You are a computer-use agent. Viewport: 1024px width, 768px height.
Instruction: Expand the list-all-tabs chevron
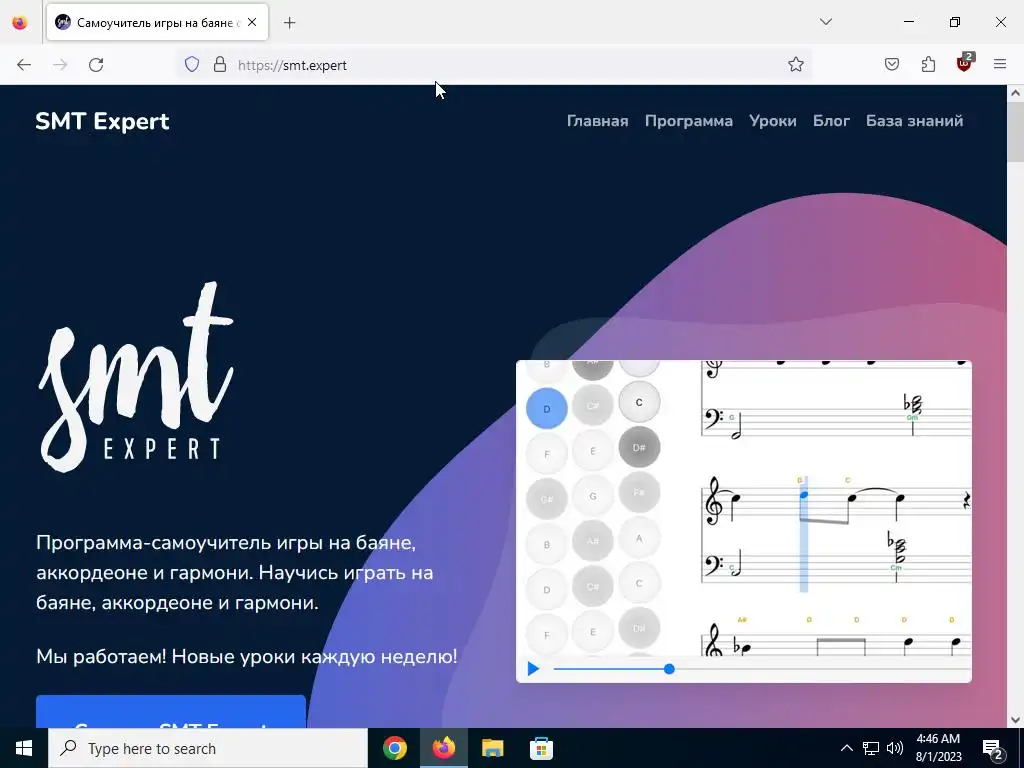click(826, 22)
